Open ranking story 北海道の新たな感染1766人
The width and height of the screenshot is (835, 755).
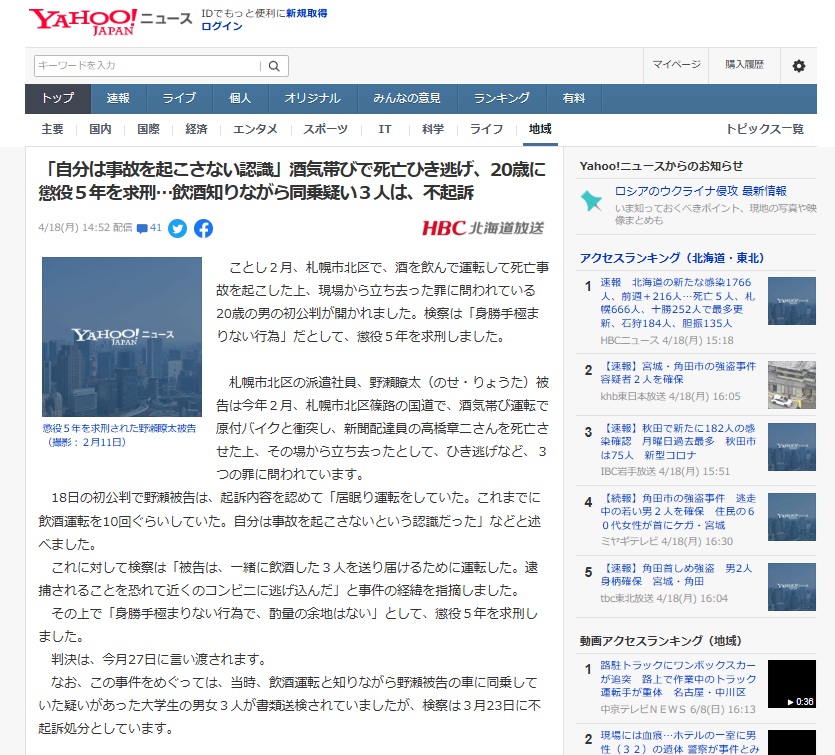[x=677, y=302]
